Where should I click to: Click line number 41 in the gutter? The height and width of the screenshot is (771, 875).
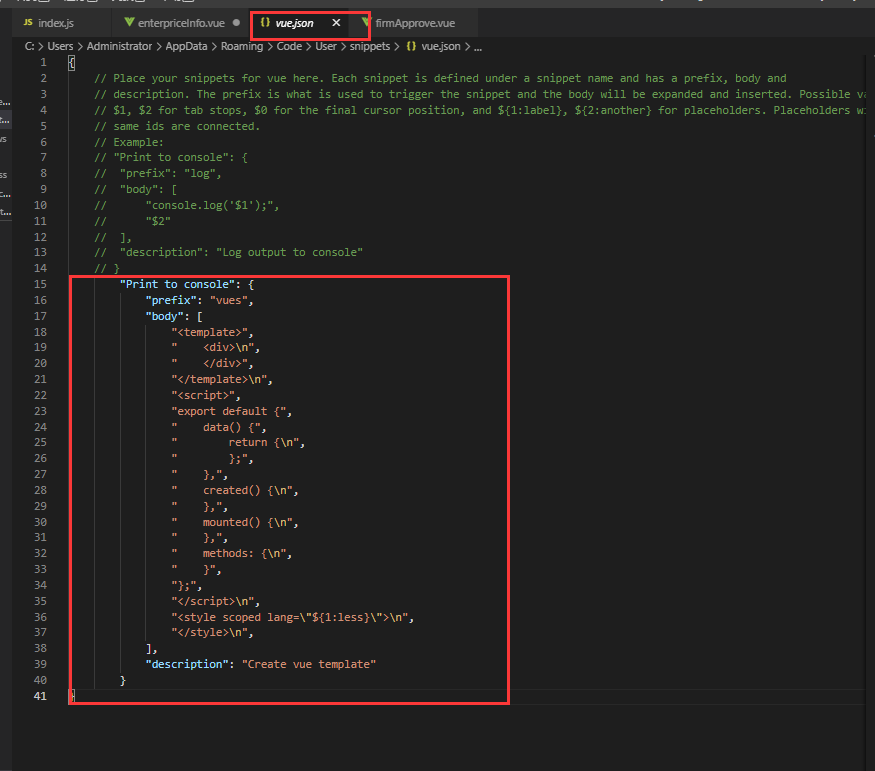point(41,696)
